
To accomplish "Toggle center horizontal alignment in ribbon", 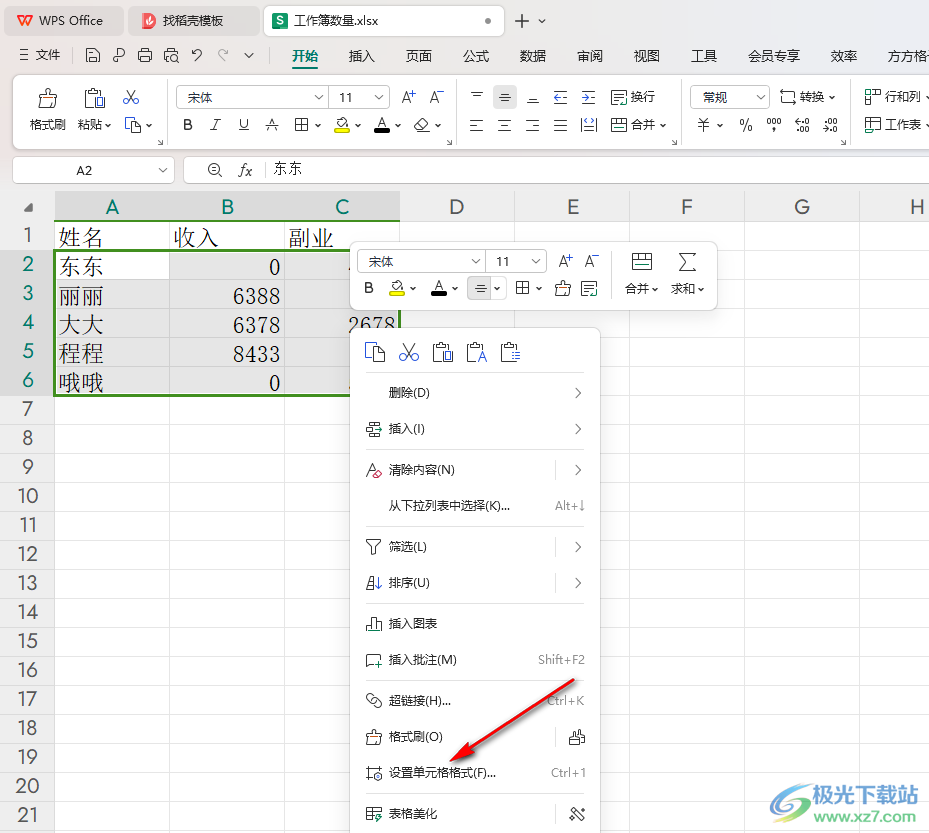I will point(505,125).
